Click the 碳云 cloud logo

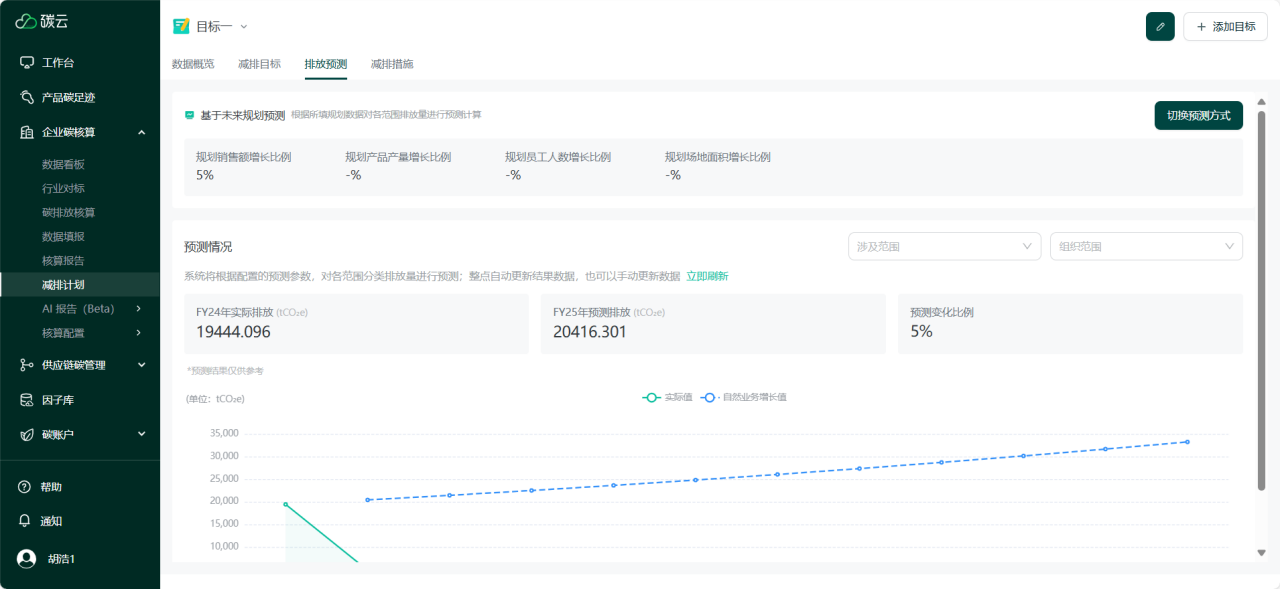click(x=26, y=21)
